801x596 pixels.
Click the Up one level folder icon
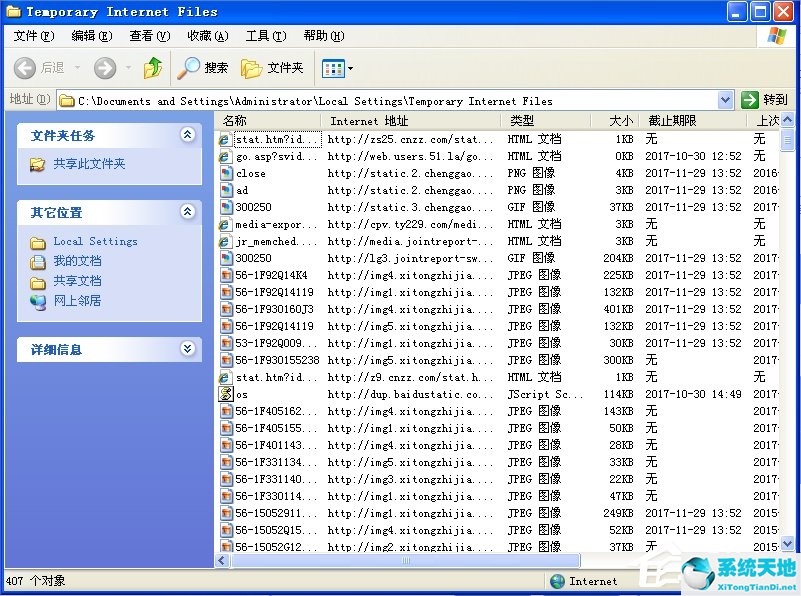coord(152,68)
